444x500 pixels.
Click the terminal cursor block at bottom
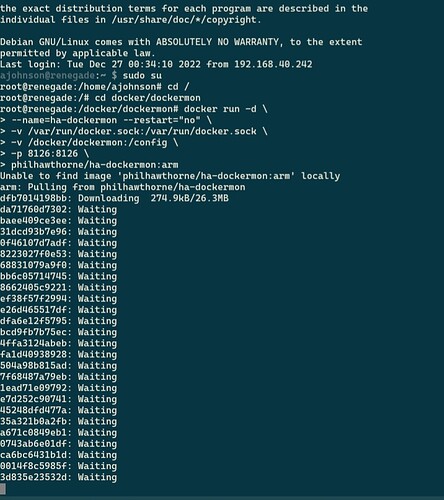tap(3, 489)
